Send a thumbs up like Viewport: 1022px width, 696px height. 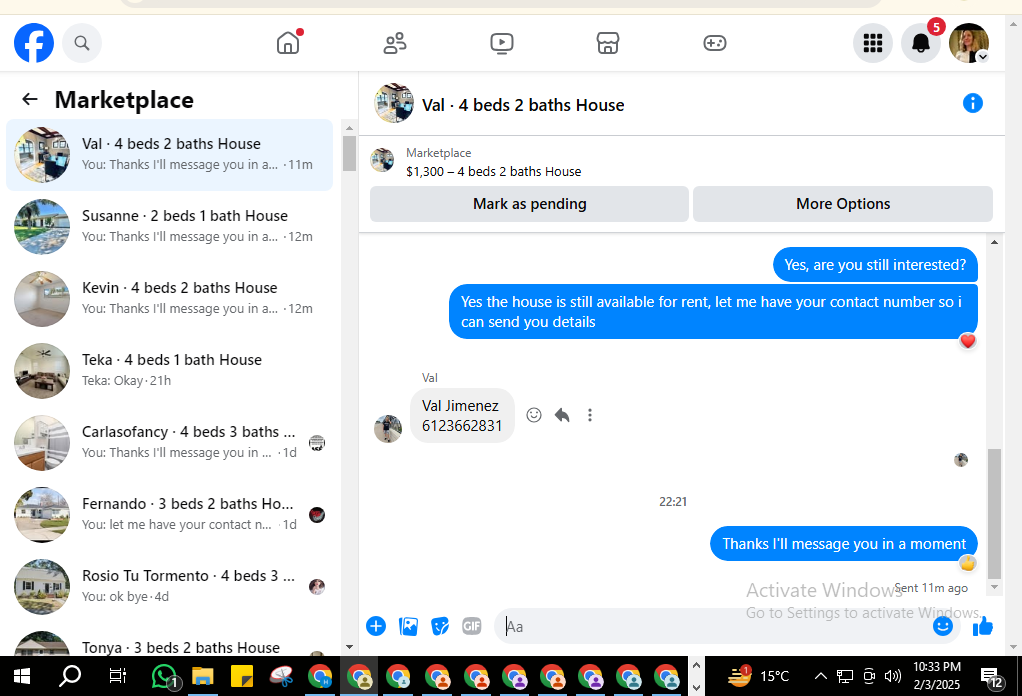(983, 626)
